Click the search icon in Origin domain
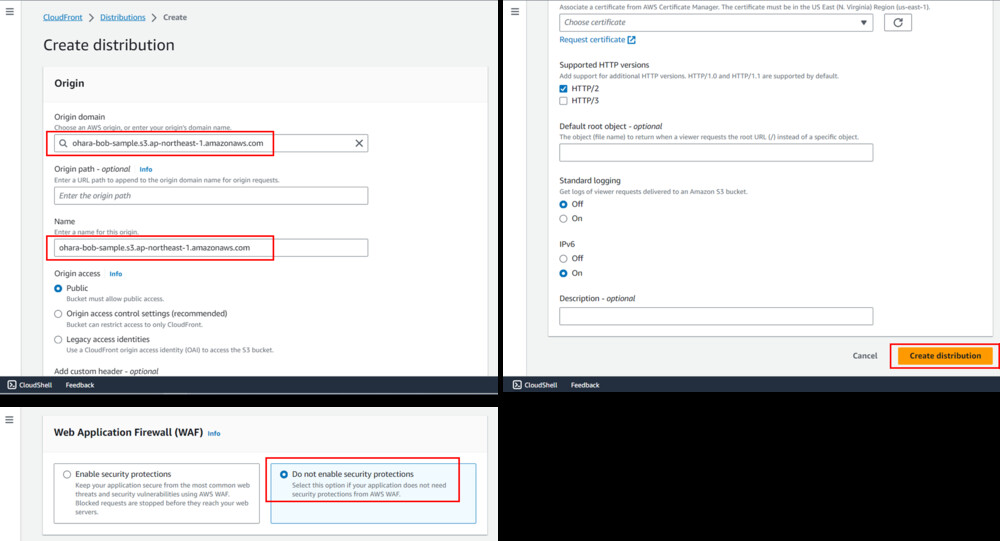This screenshot has width=1000, height=541. tap(63, 144)
